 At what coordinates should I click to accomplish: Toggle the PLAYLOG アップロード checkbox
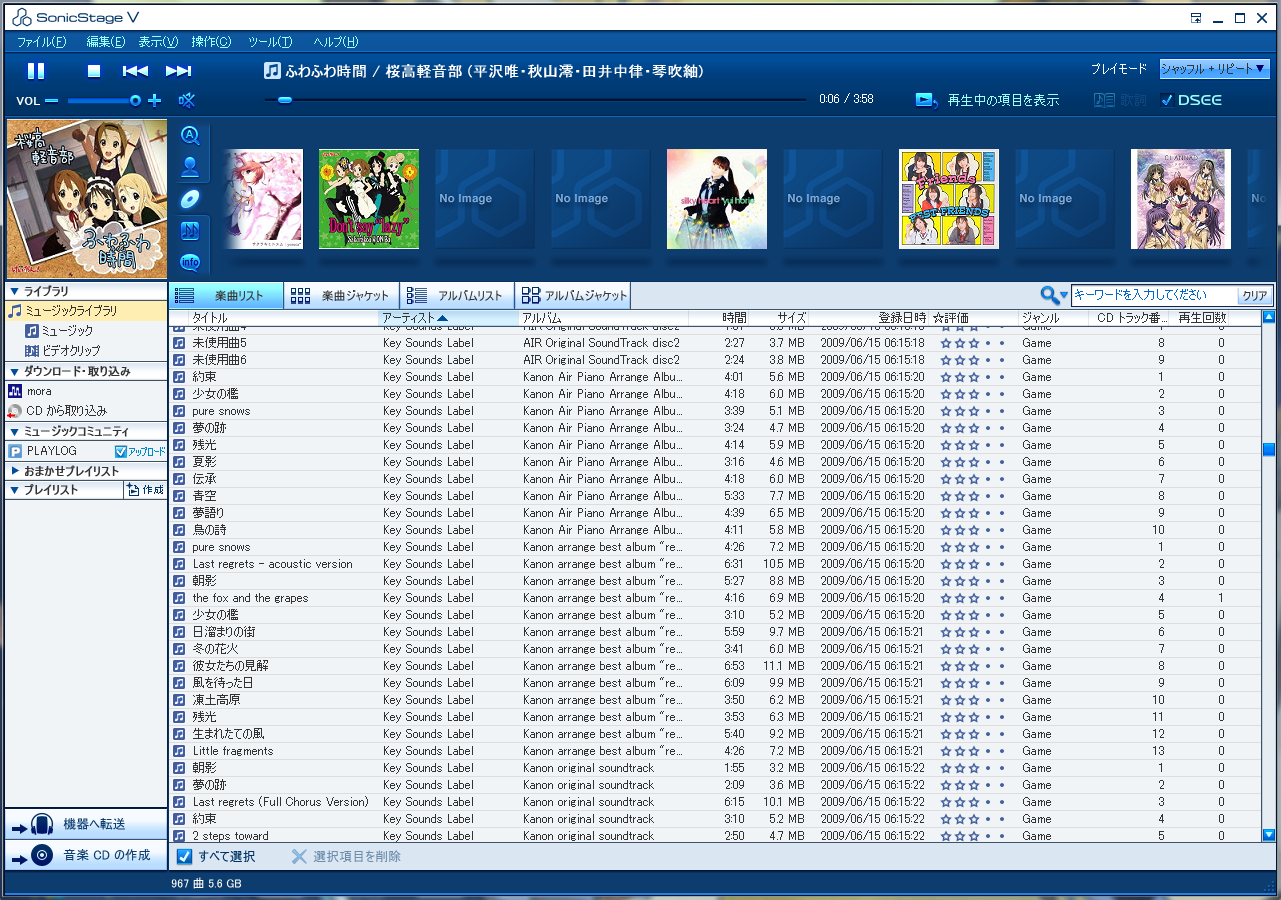(121, 451)
